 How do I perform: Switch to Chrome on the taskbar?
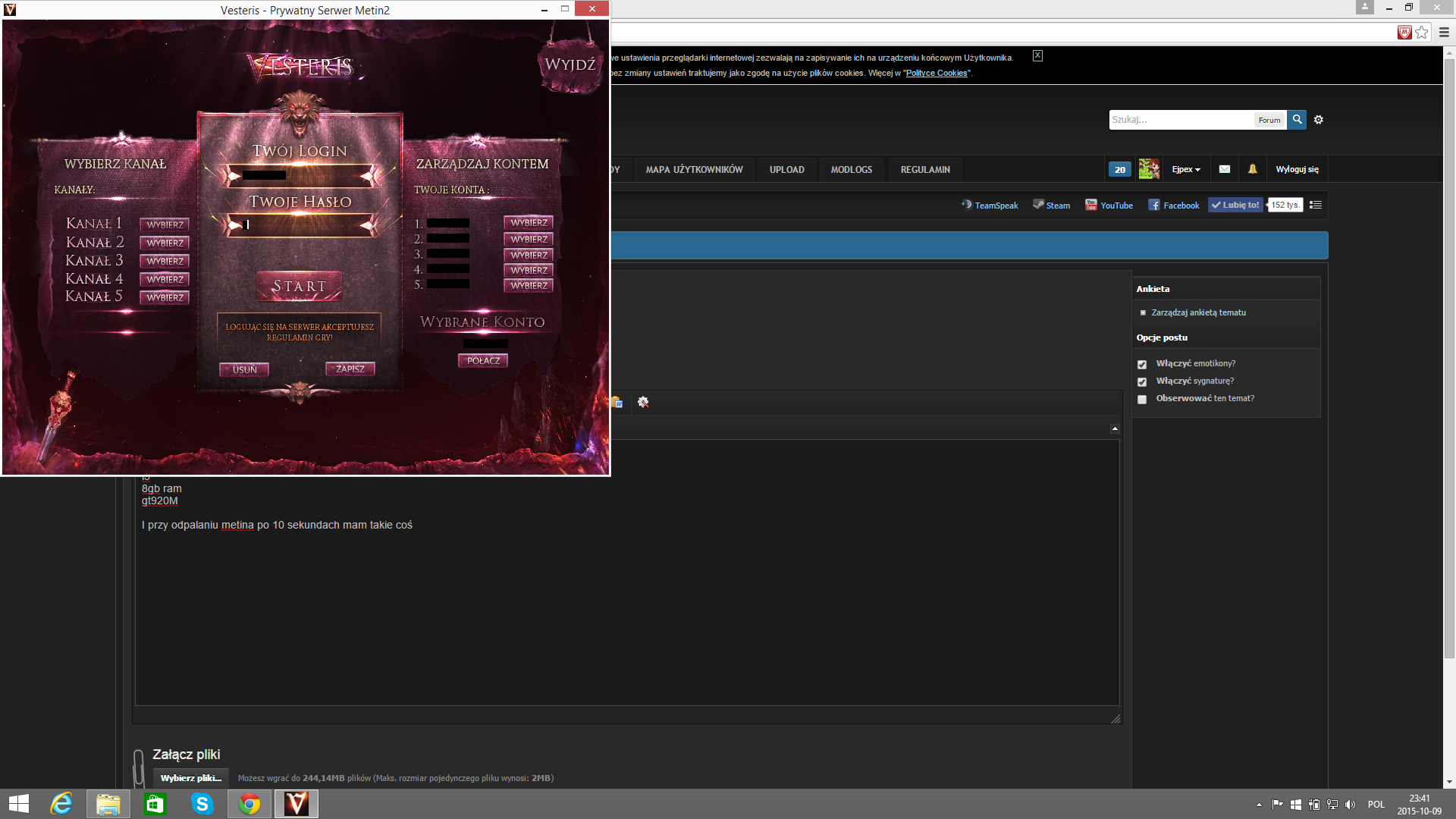coord(249,804)
